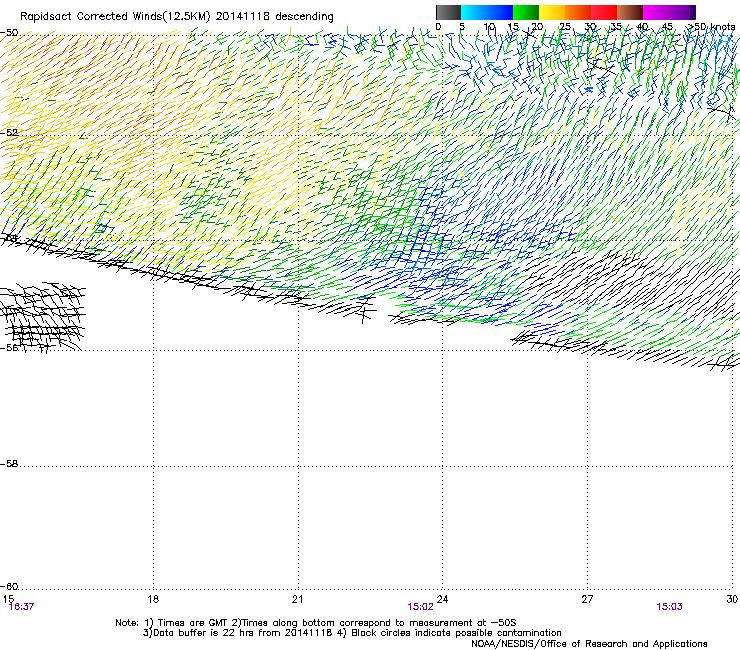740x650 pixels.
Task: Click the yellow 20-25 knots color swatch
Action: click(x=552, y=12)
